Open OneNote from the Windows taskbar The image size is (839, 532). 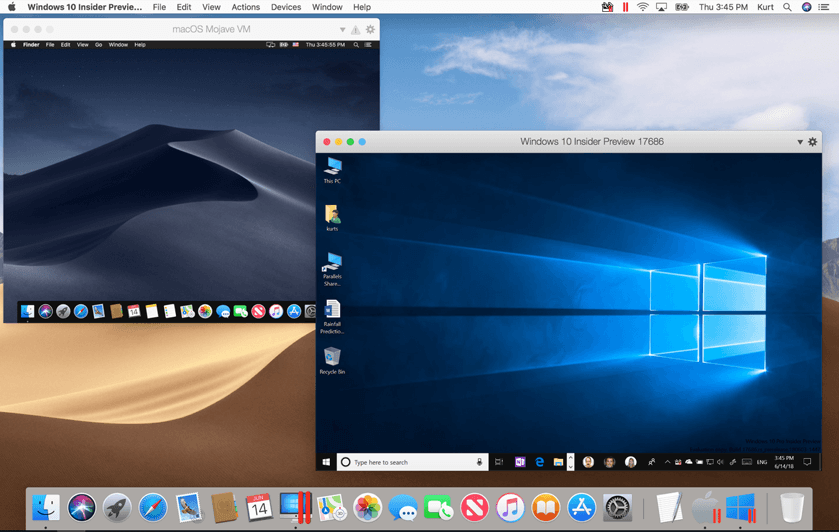click(x=520, y=462)
